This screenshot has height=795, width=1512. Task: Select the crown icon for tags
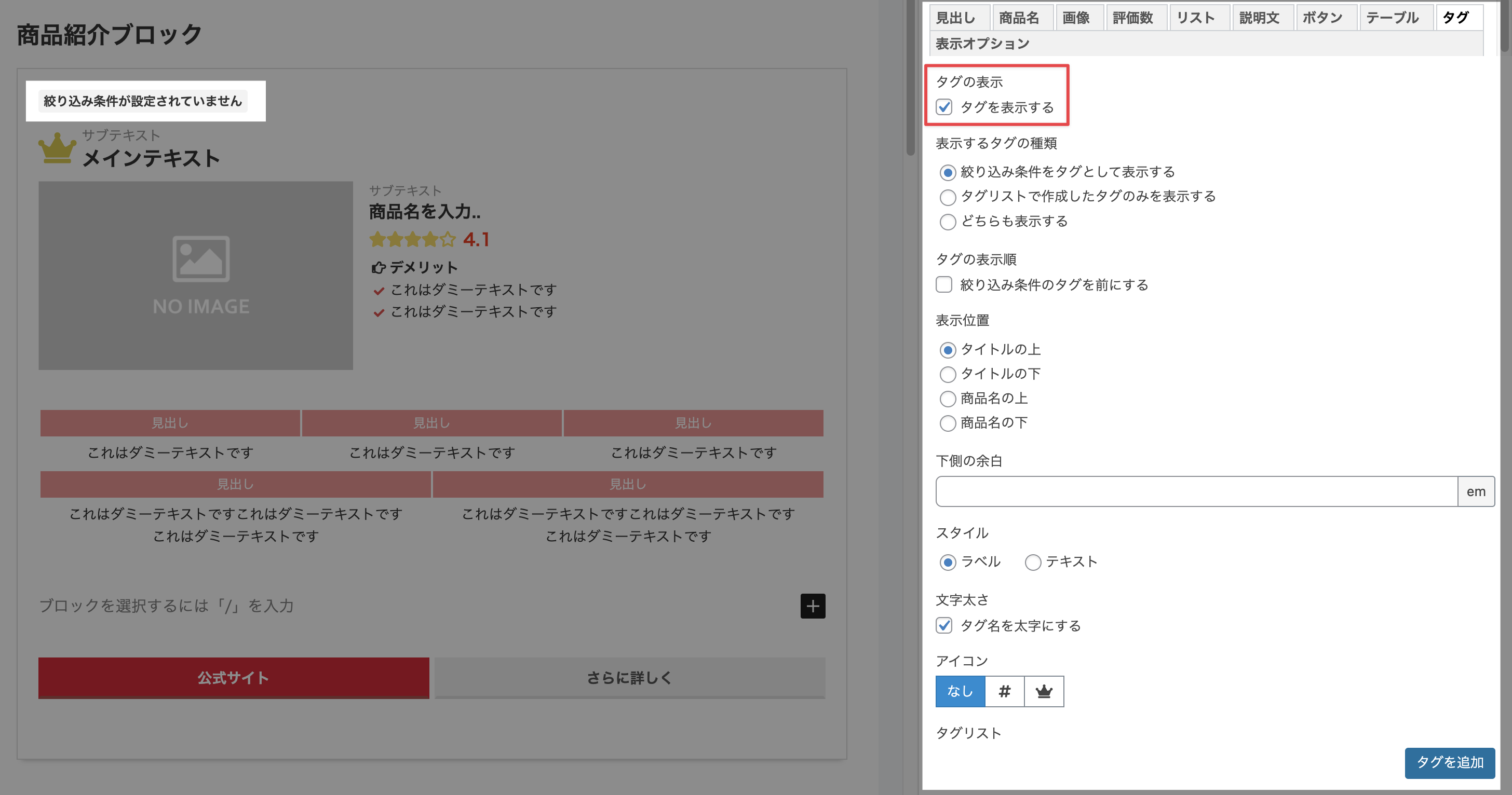click(1044, 691)
